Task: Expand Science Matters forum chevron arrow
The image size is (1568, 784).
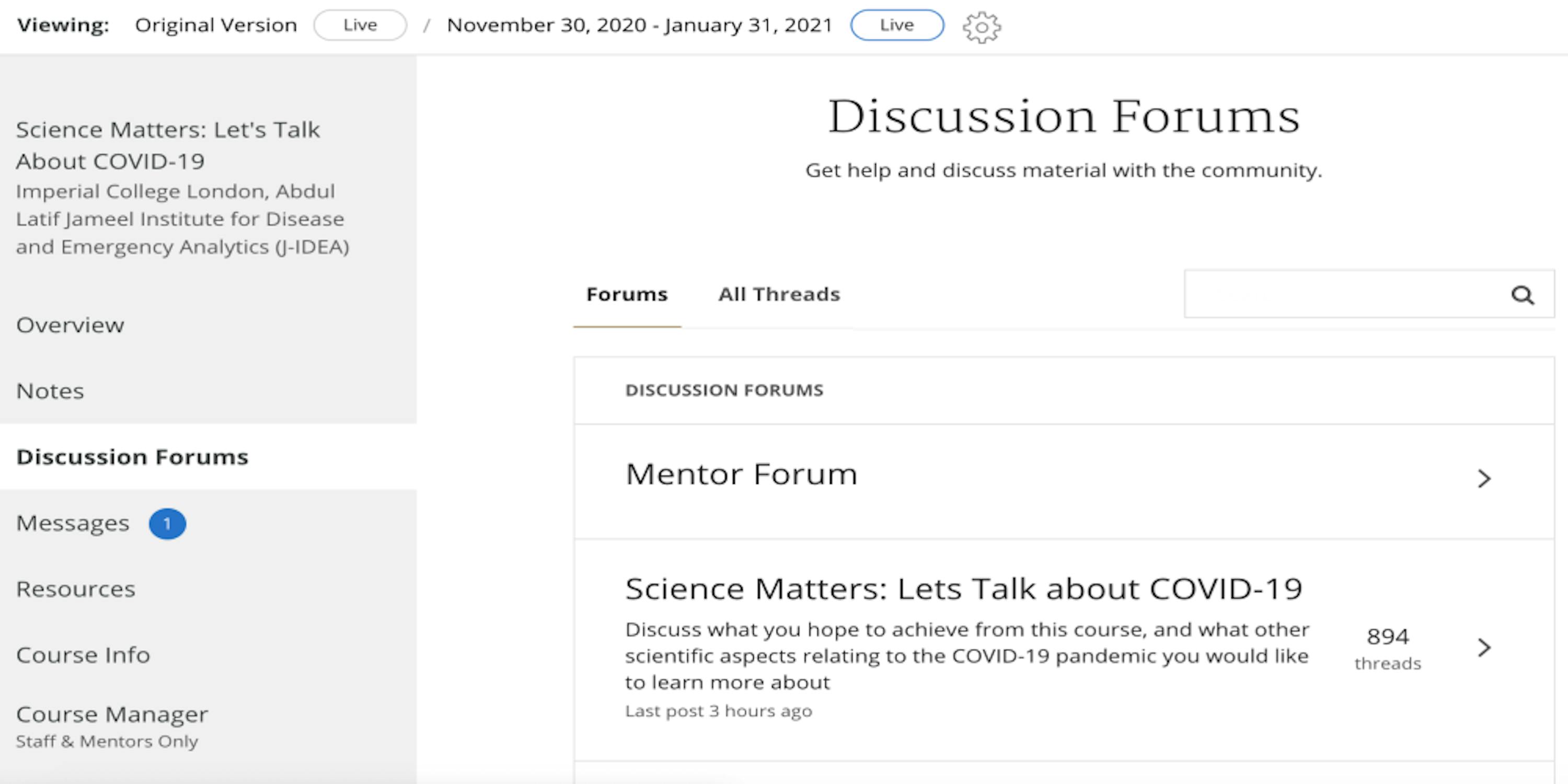Action: click(1484, 647)
